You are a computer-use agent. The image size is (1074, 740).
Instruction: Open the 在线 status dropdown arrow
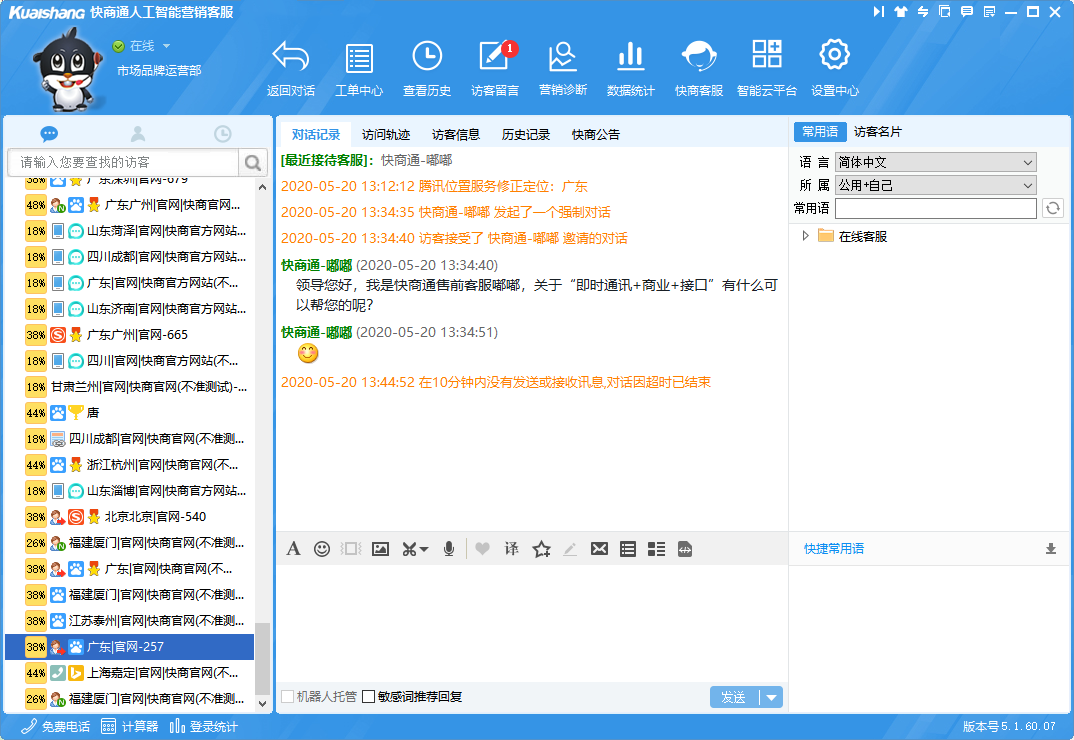pos(166,46)
